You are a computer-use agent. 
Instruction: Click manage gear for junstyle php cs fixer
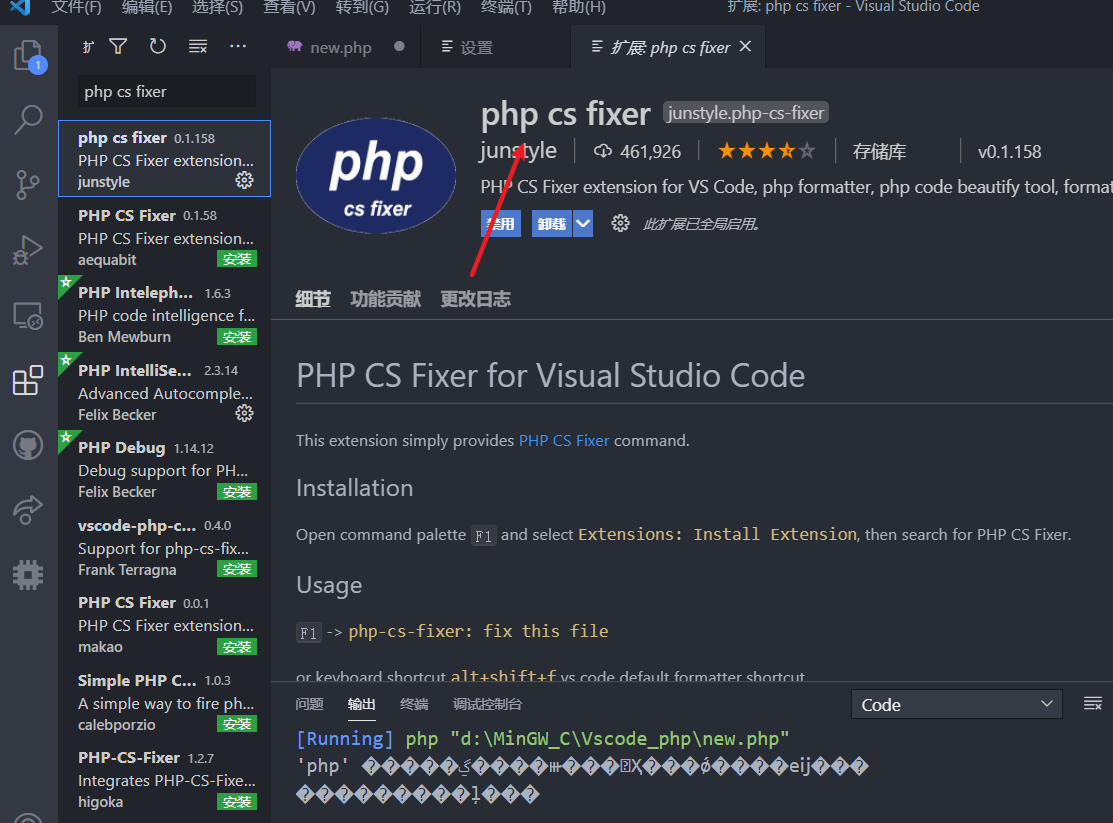244,180
